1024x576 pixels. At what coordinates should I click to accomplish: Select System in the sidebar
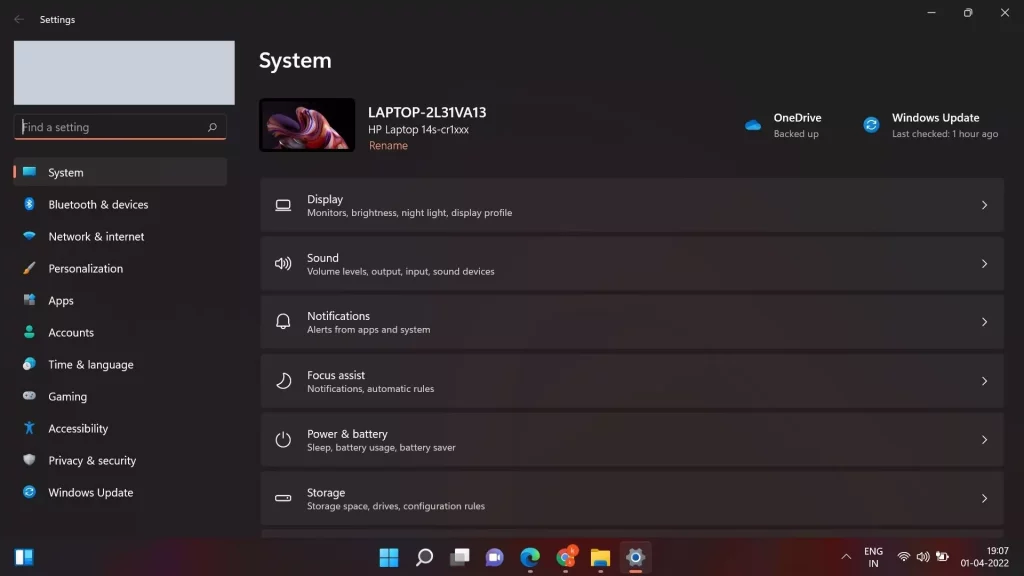tap(120, 172)
